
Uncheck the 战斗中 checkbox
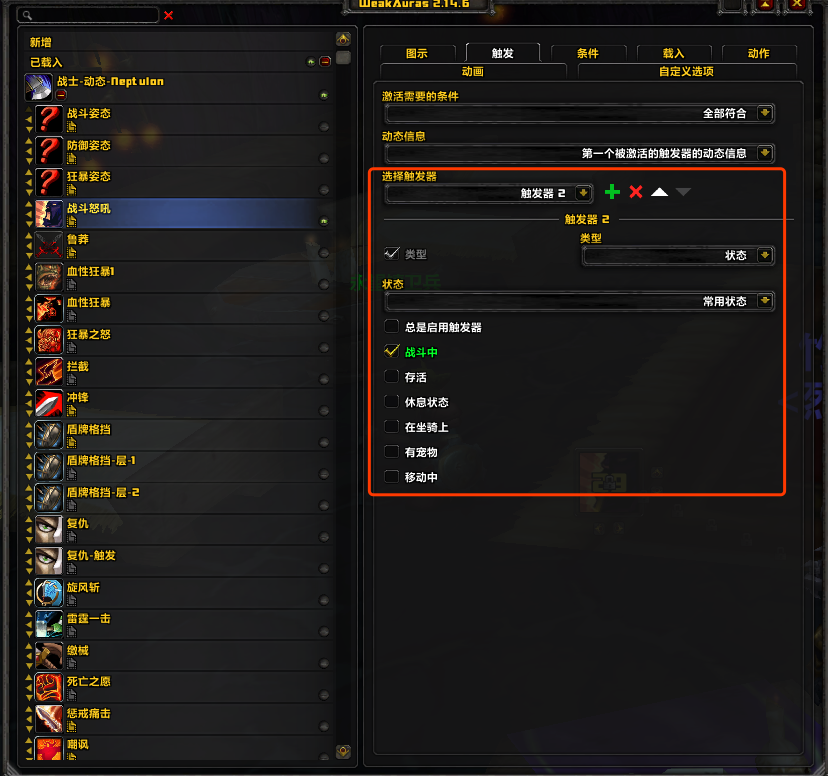tap(391, 352)
